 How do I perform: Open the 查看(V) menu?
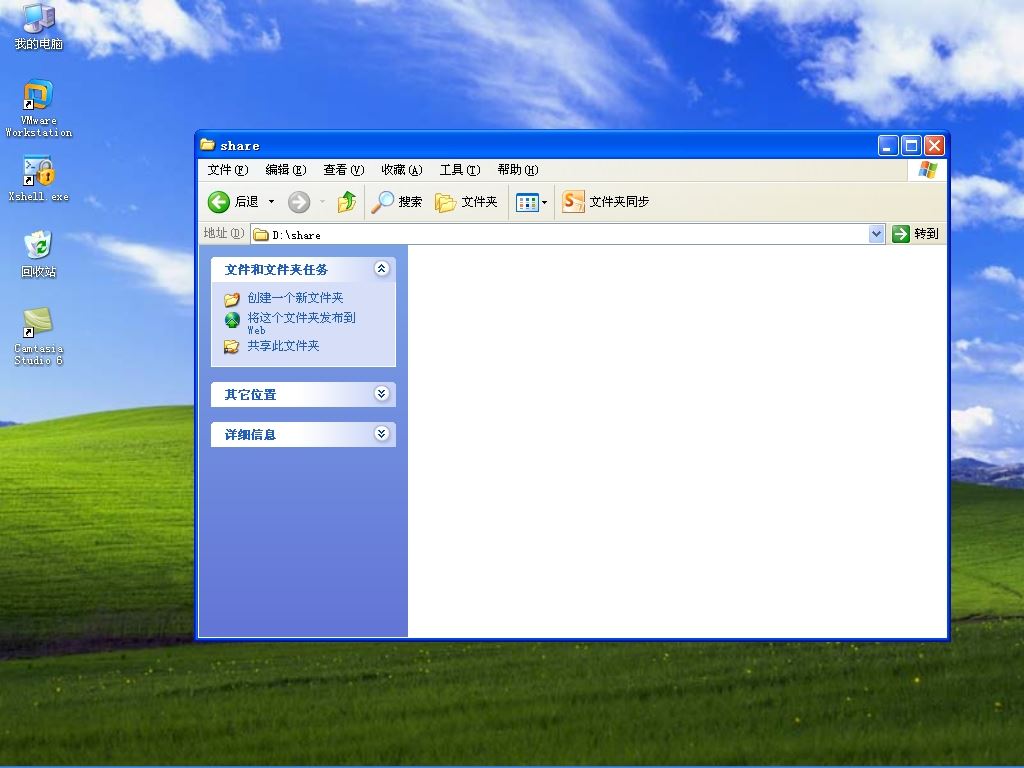coord(344,170)
